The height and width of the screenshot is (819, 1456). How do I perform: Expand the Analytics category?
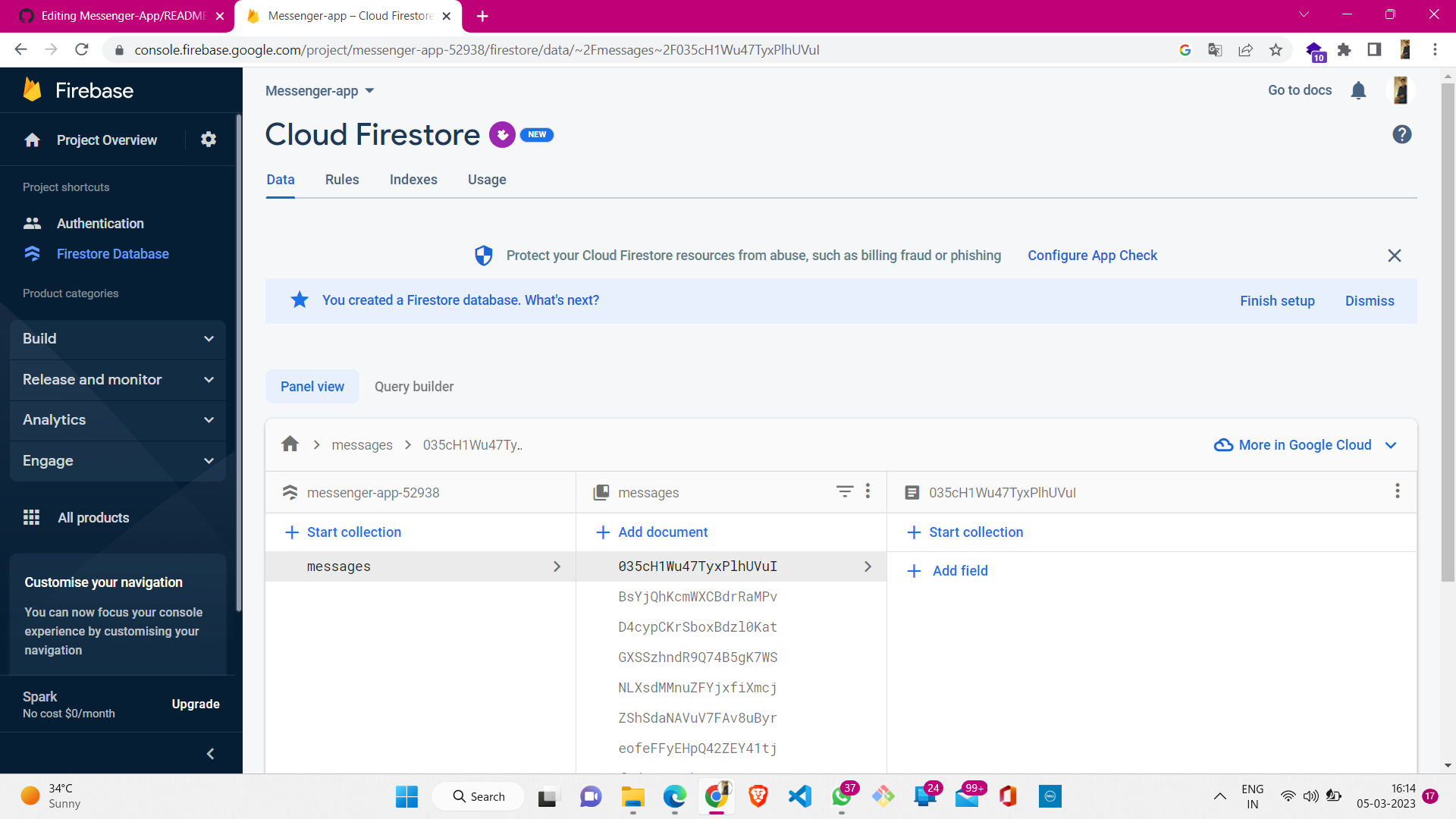pos(118,420)
